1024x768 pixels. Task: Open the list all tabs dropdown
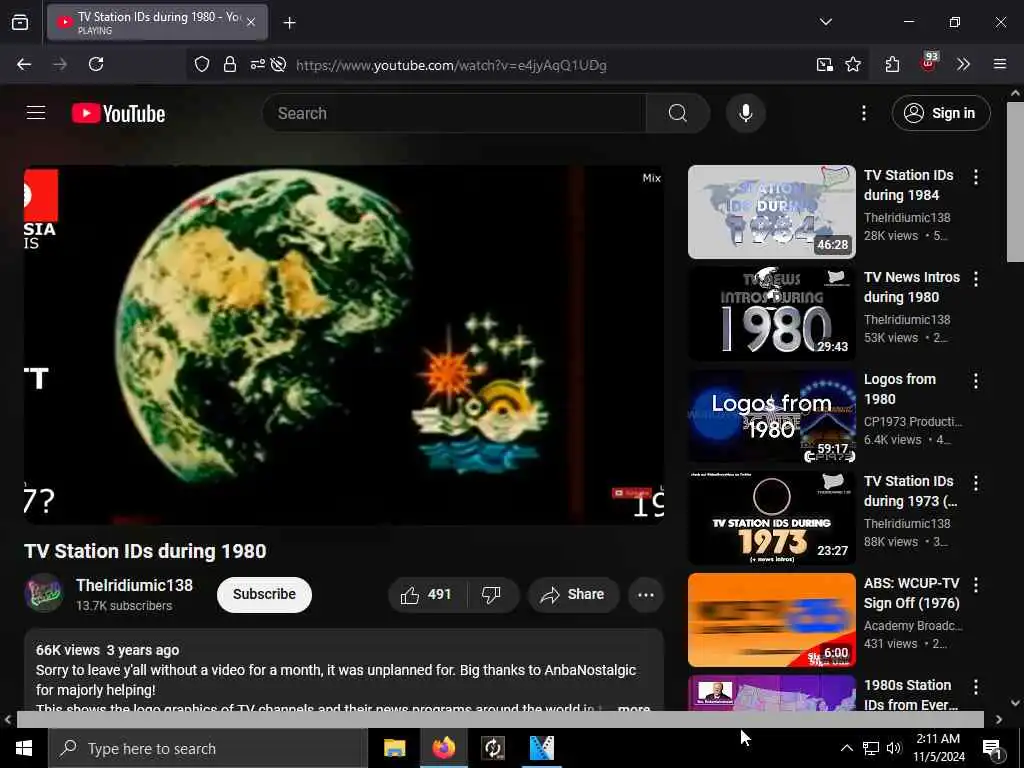(x=825, y=22)
